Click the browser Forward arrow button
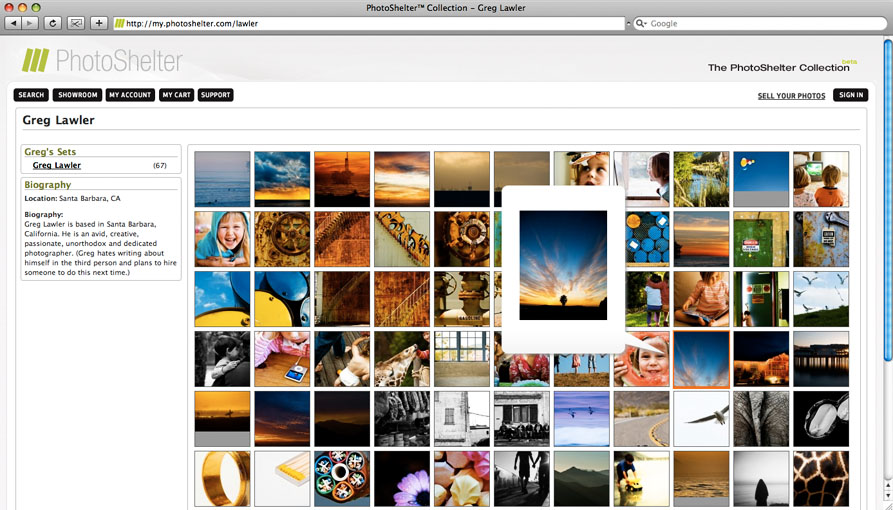The width and height of the screenshot is (893, 510). coord(30,23)
